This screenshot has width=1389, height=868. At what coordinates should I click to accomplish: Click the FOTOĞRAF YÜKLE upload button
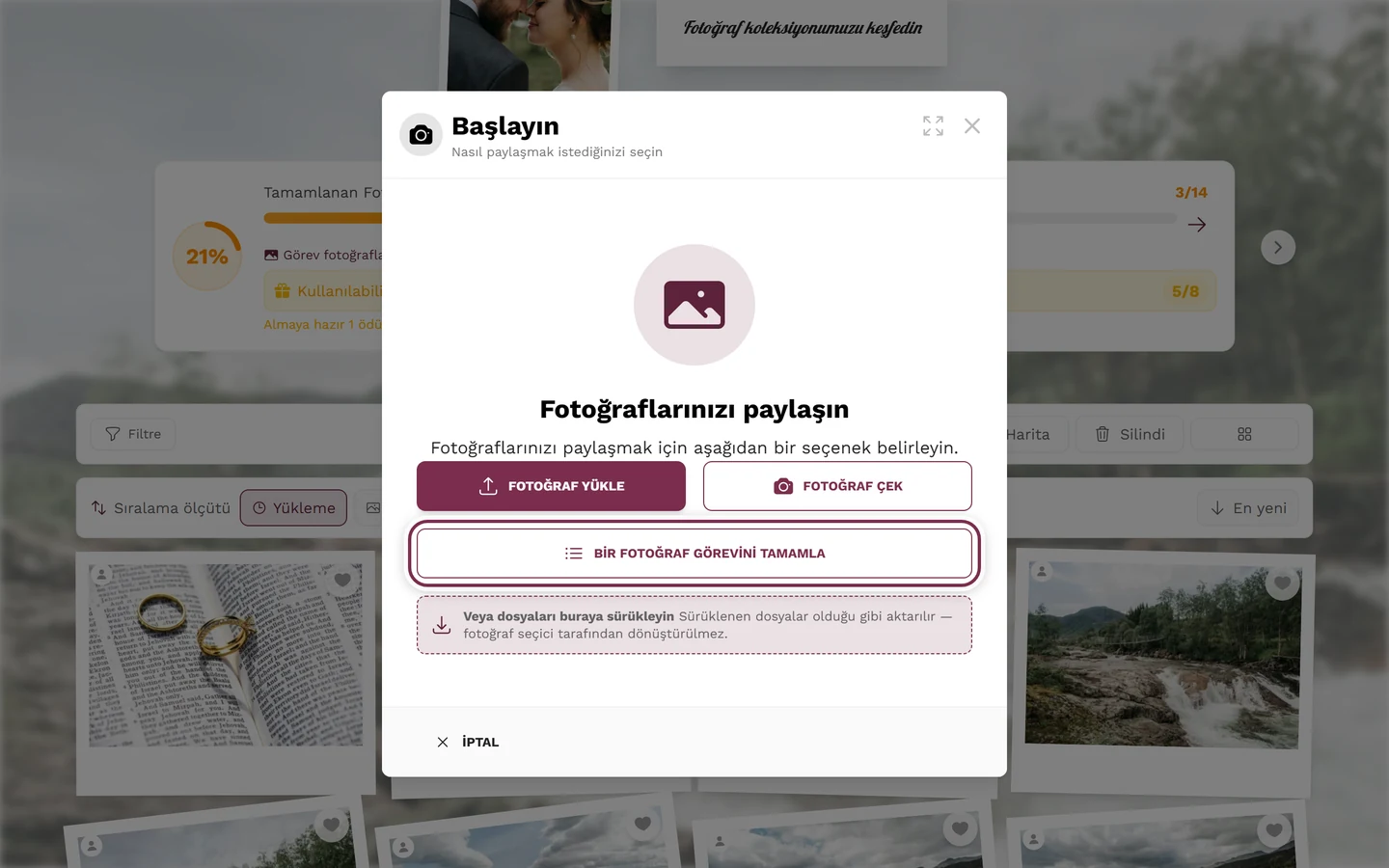click(551, 486)
